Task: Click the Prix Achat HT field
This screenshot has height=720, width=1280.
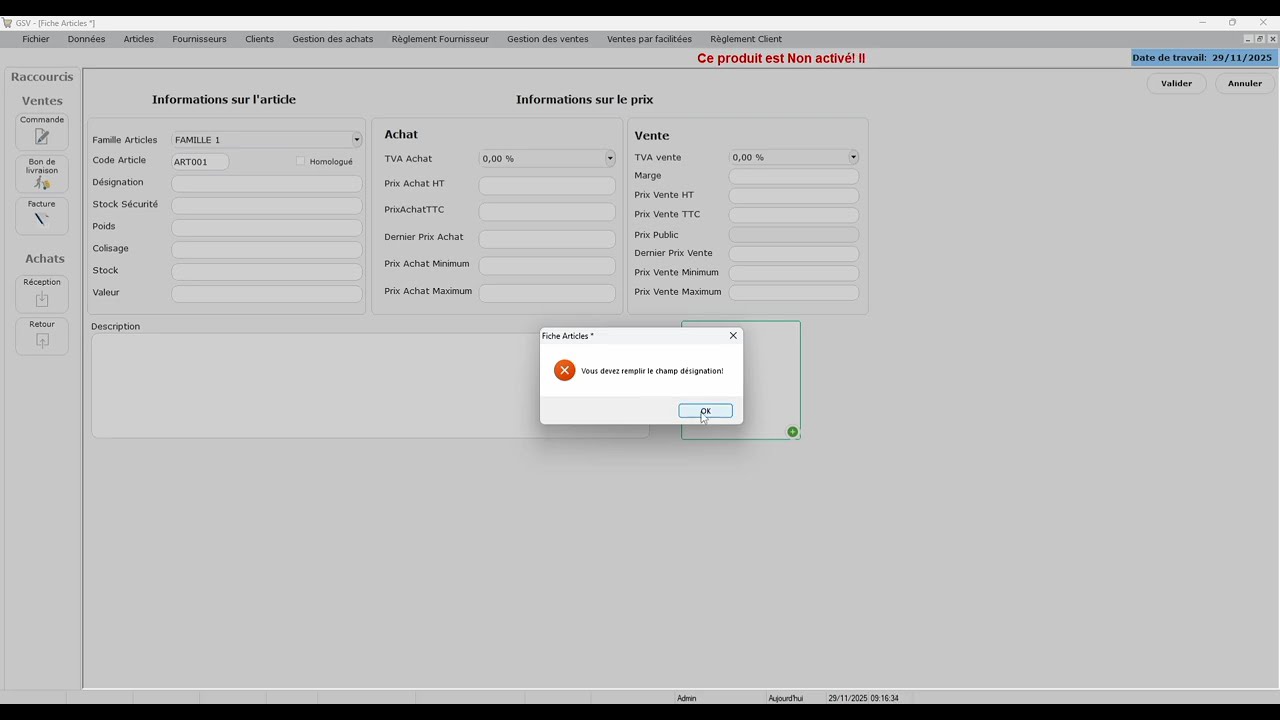Action: 547,185
